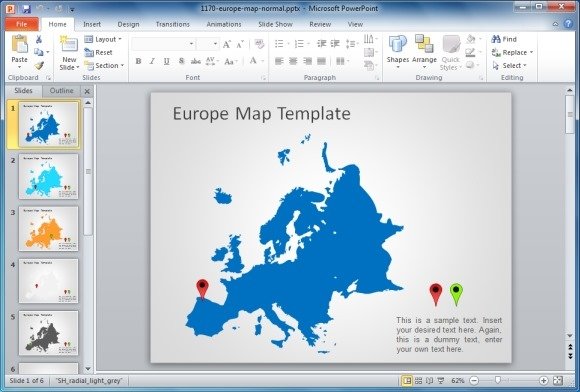Select the font color A swatch
Image resolution: width=580 pixels, height=392 pixels.
coord(253,61)
